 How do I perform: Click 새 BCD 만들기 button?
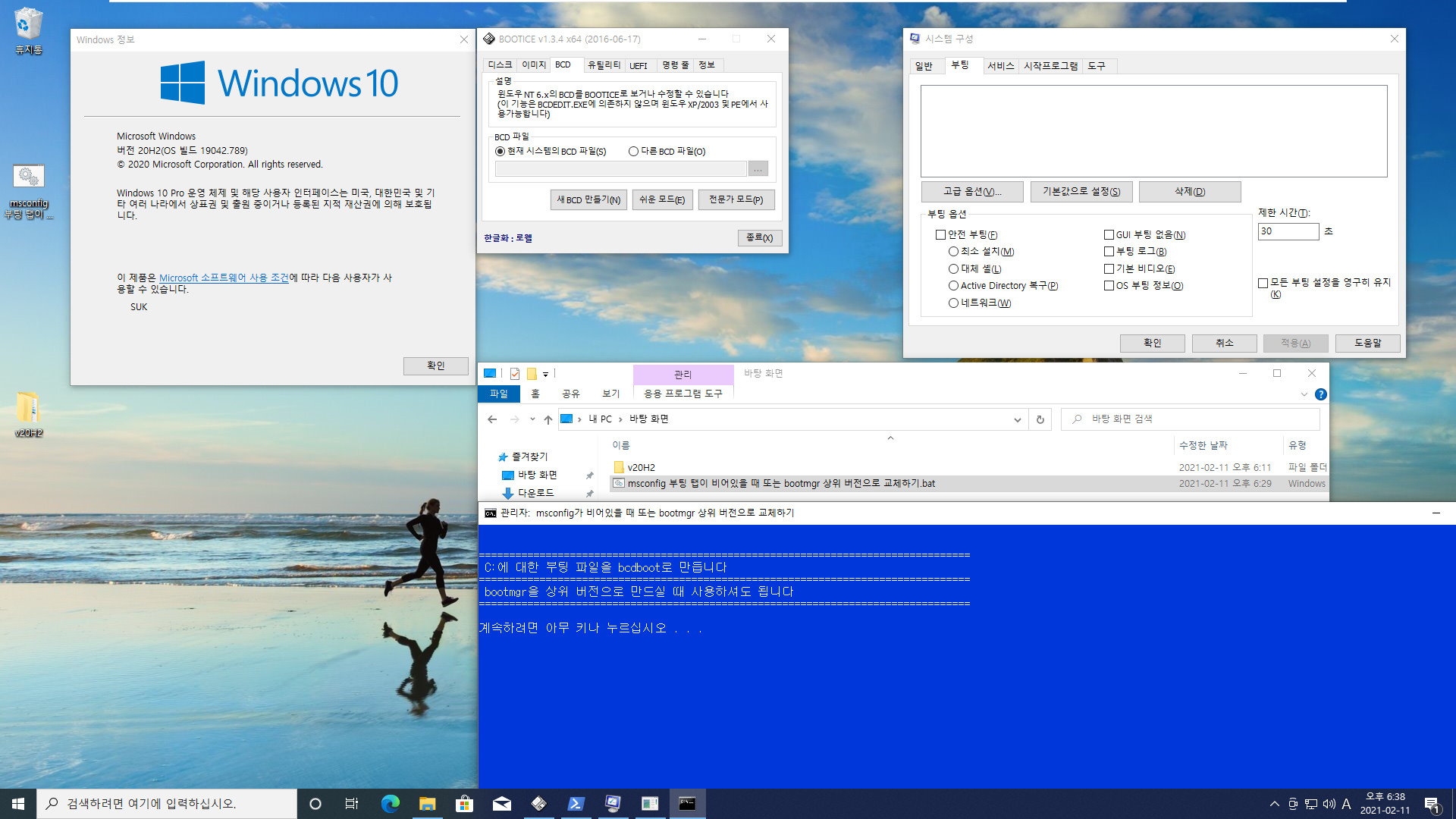[588, 199]
